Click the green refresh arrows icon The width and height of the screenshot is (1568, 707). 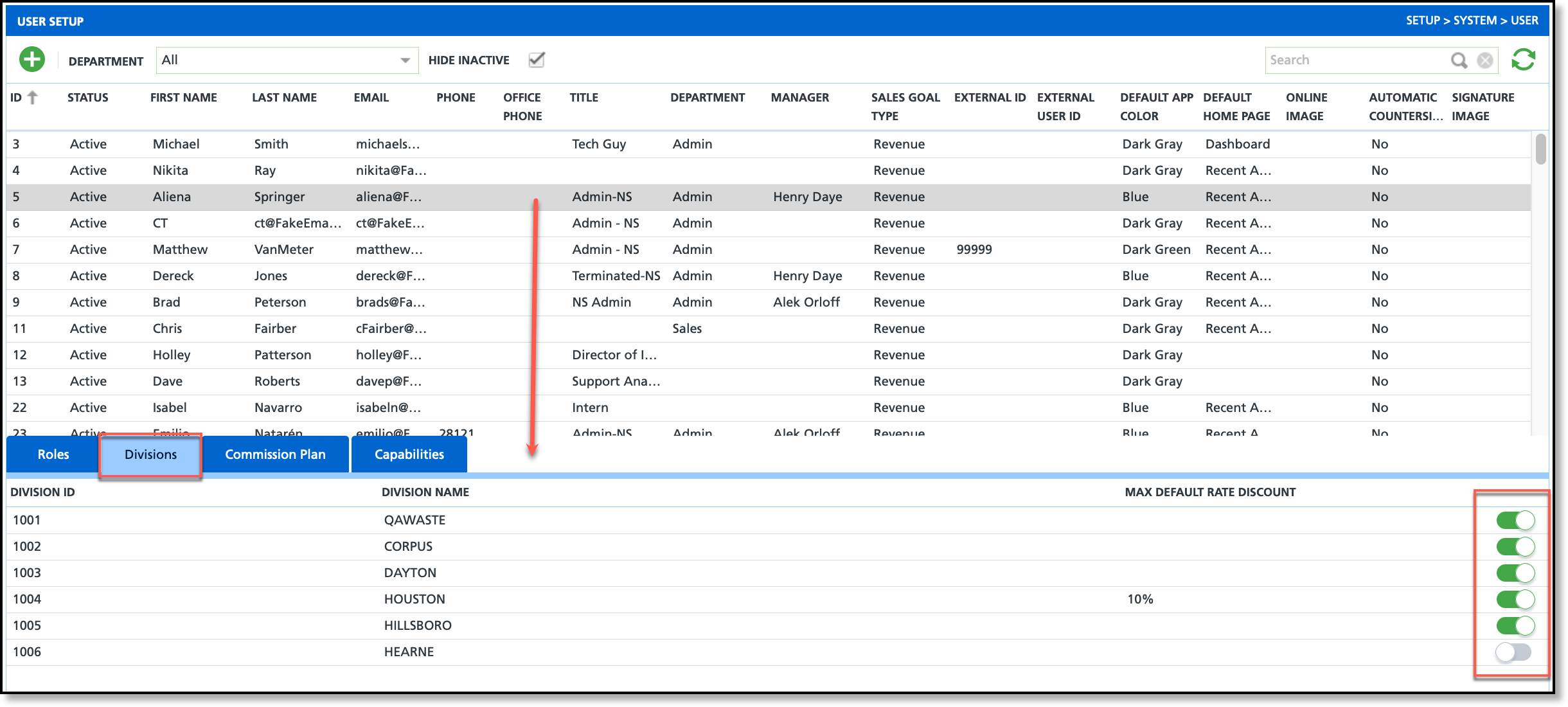click(1523, 60)
